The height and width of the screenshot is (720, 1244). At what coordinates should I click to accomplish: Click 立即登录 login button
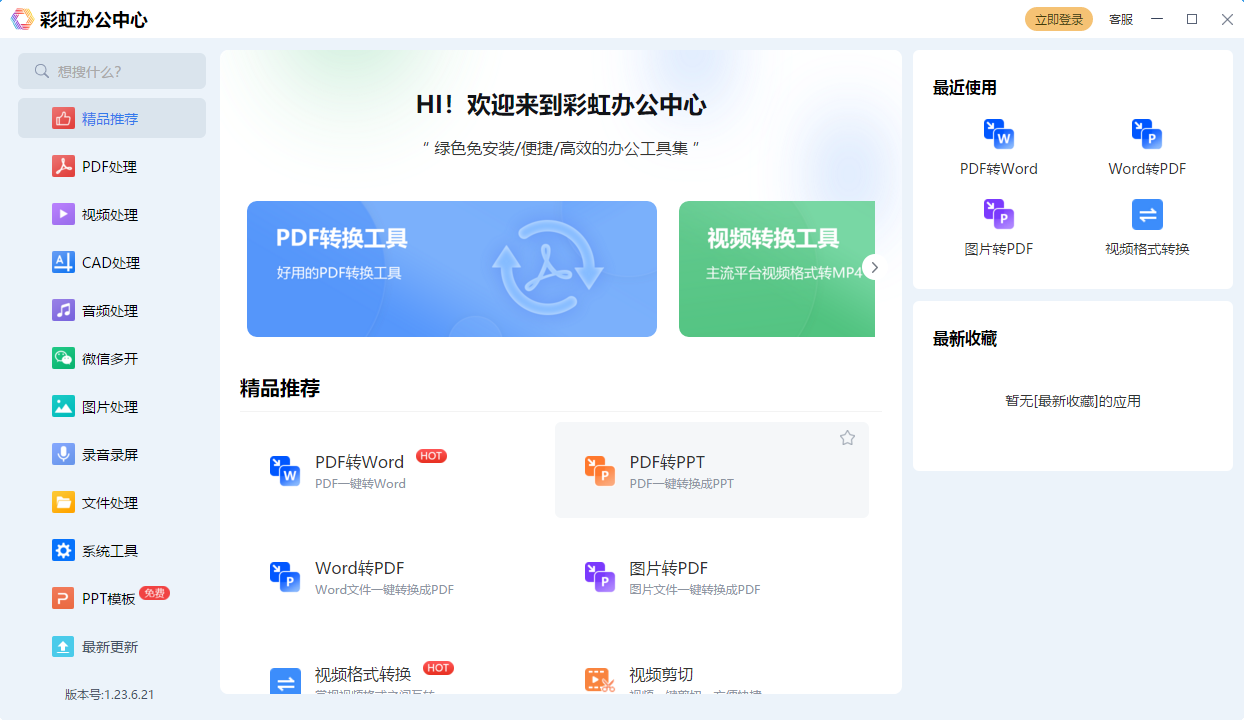(x=1059, y=19)
